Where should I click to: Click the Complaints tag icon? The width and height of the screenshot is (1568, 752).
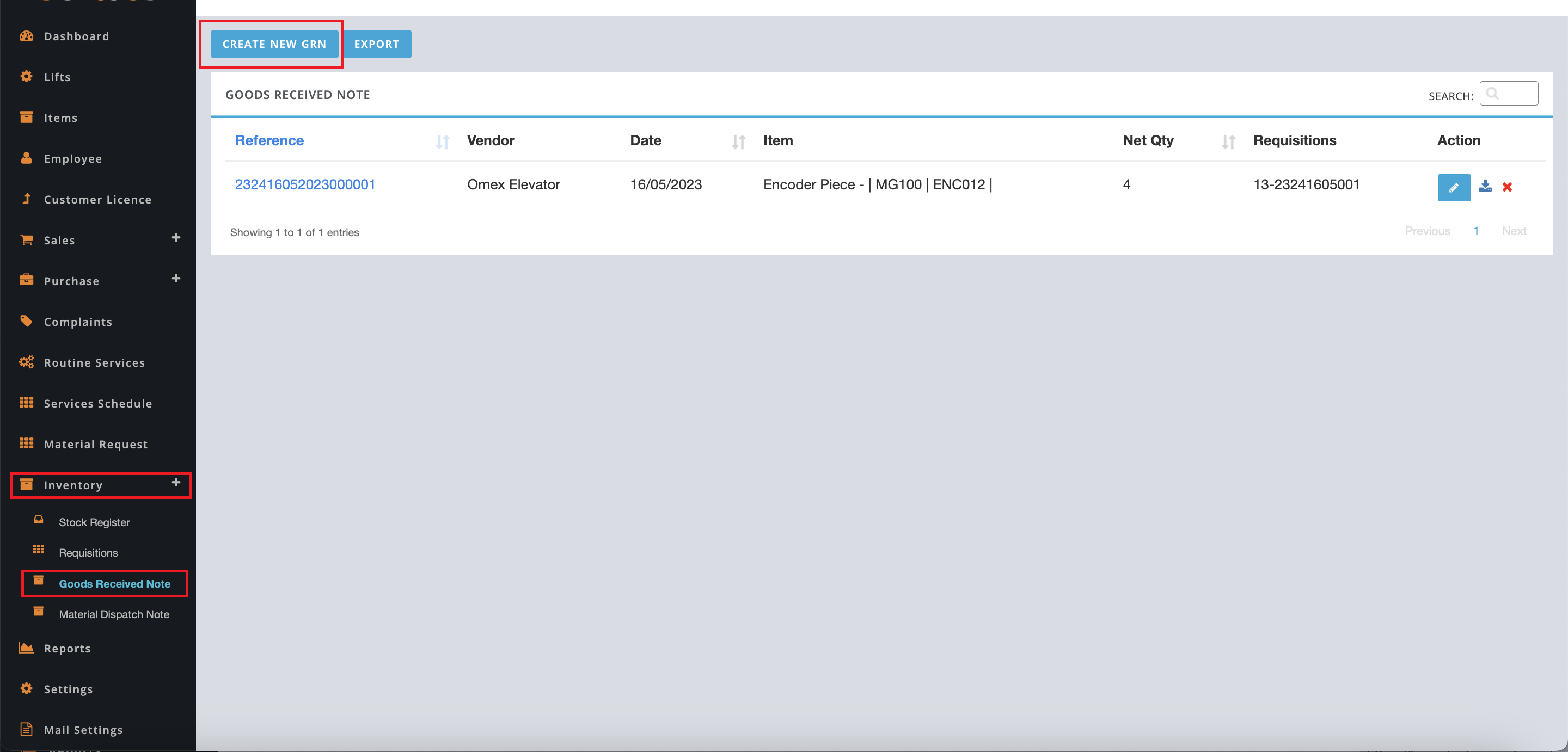[x=26, y=320]
